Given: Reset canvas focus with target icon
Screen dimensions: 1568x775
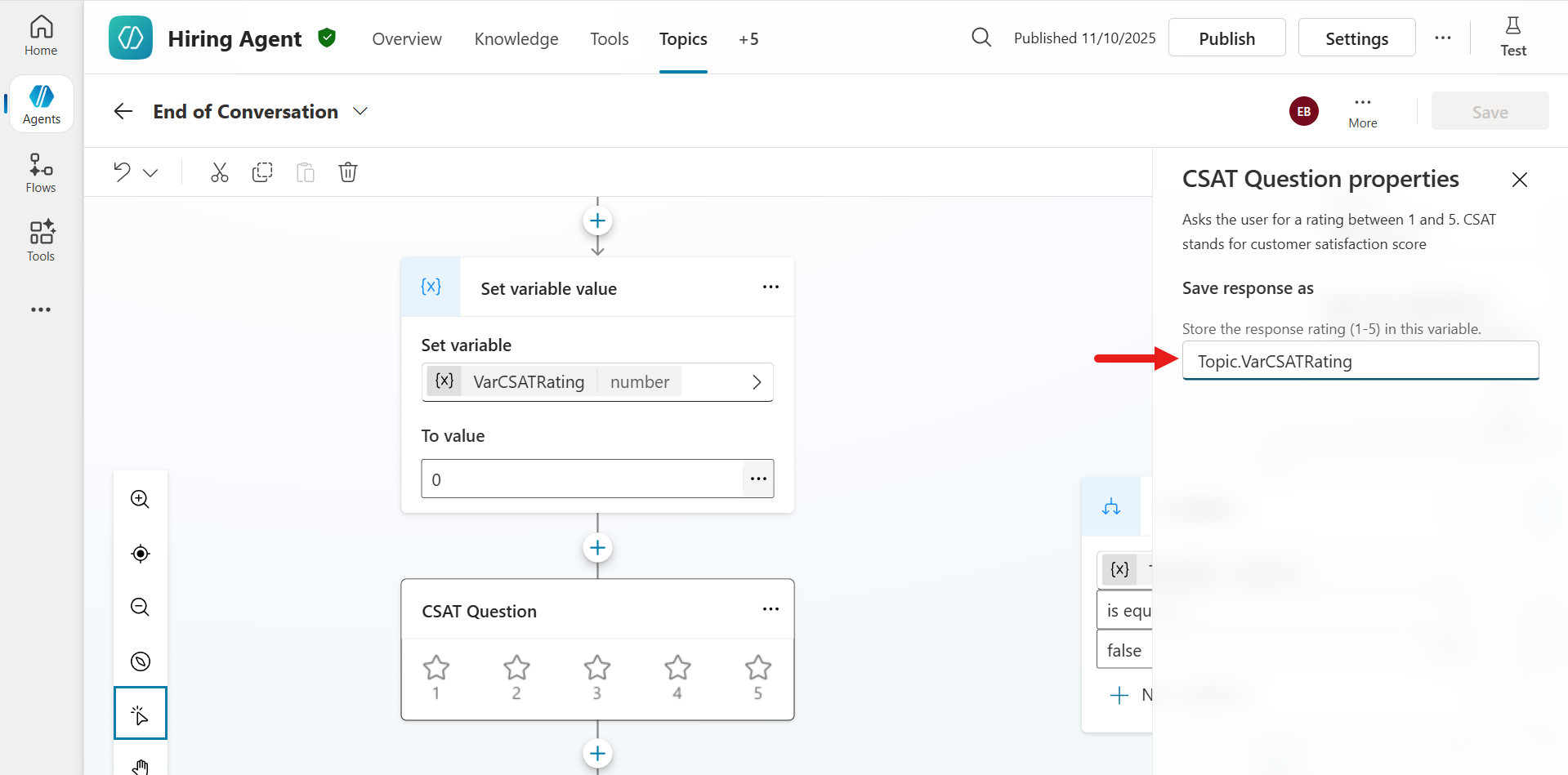Looking at the screenshot, I should tap(141, 554).
